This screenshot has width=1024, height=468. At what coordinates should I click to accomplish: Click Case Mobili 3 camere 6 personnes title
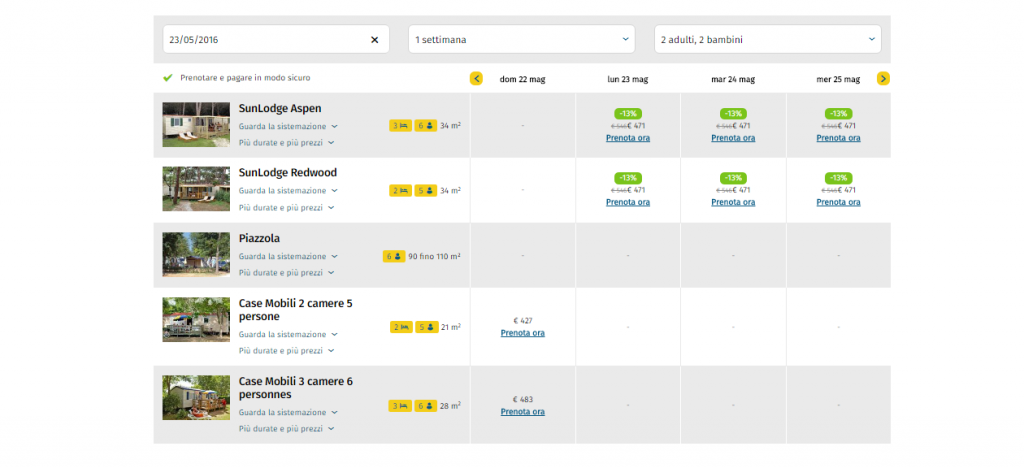pyautogui.click(x=296, y=388)
